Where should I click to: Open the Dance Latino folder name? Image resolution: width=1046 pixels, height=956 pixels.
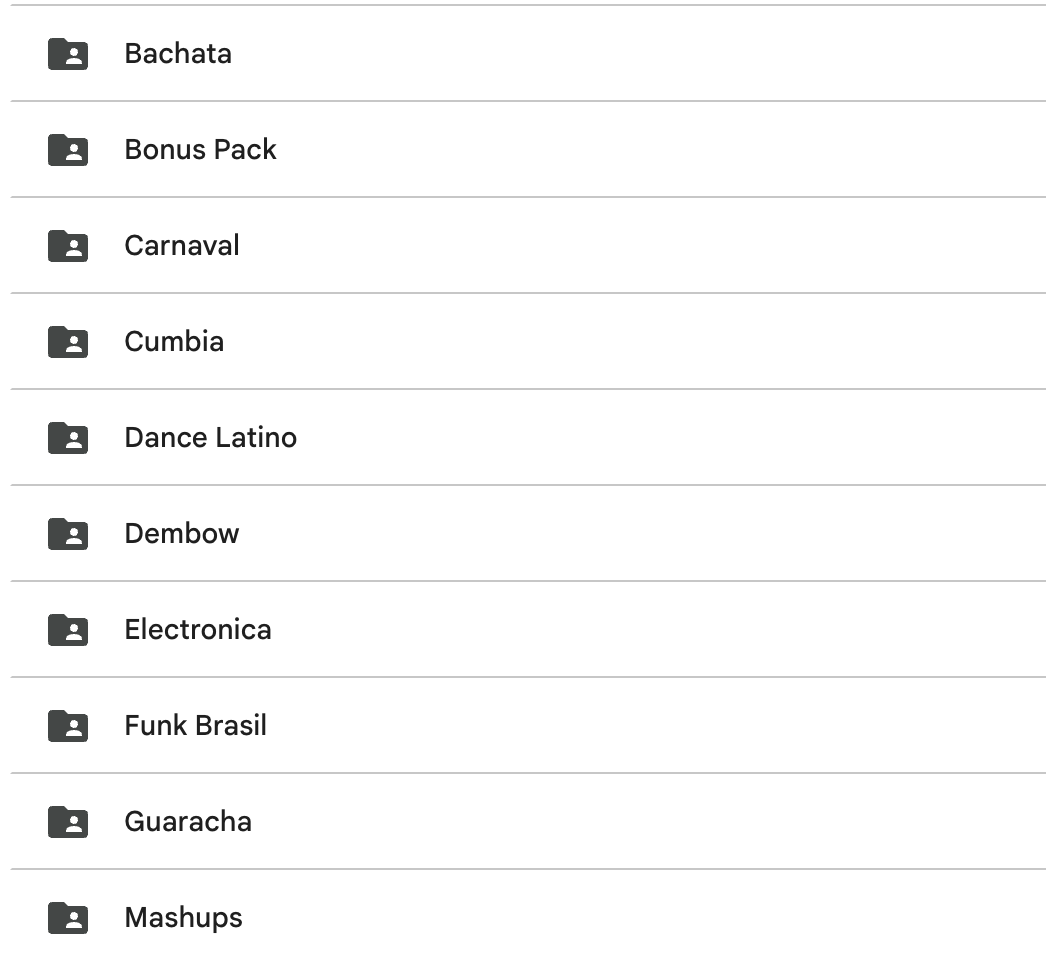(210, 438)
